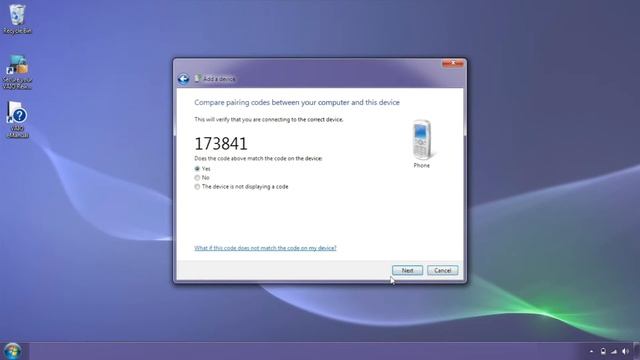640x360 pixels.
Task: Open the 'What if this code does not match' link
Action: 265,248
